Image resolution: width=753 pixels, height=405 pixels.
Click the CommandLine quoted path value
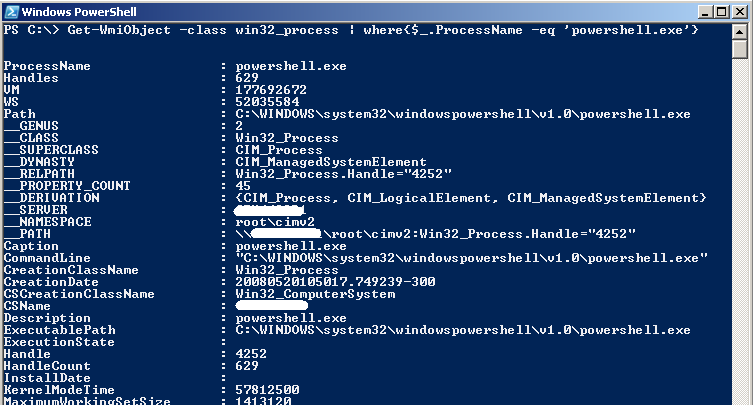[x=471, y=258]
